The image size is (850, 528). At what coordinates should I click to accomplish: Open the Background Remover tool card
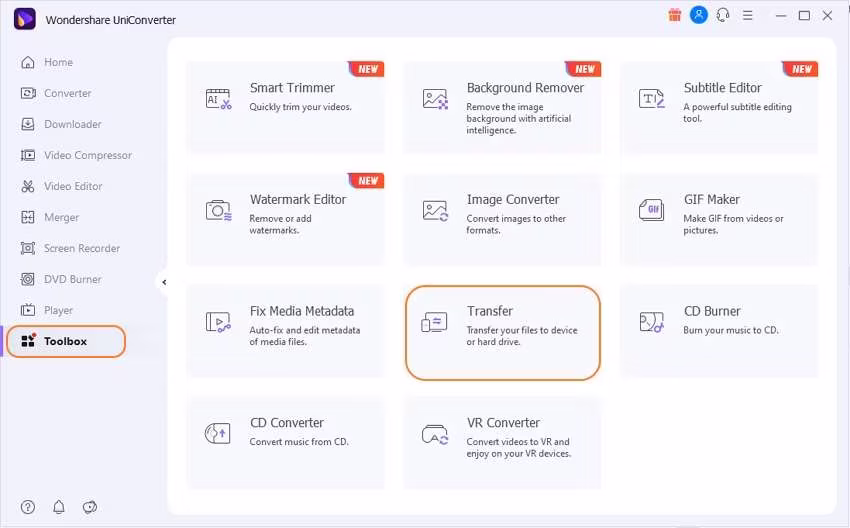502,108
